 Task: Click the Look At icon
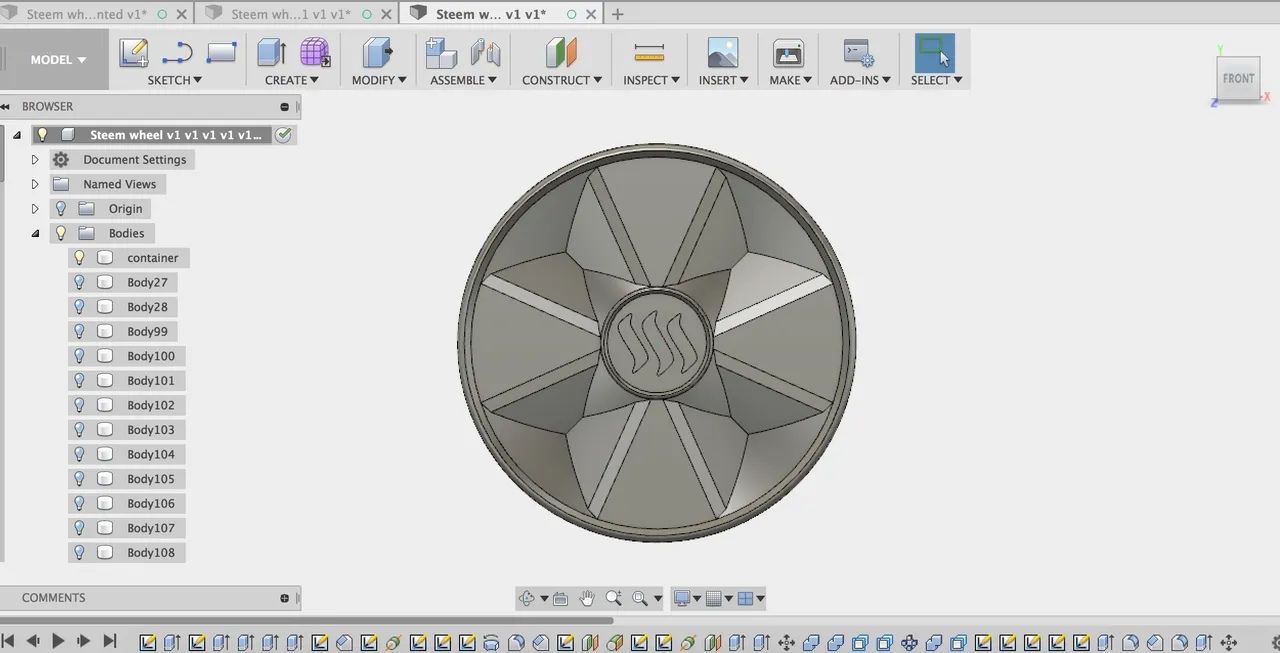pyautogui.click(x=560, y=599)
